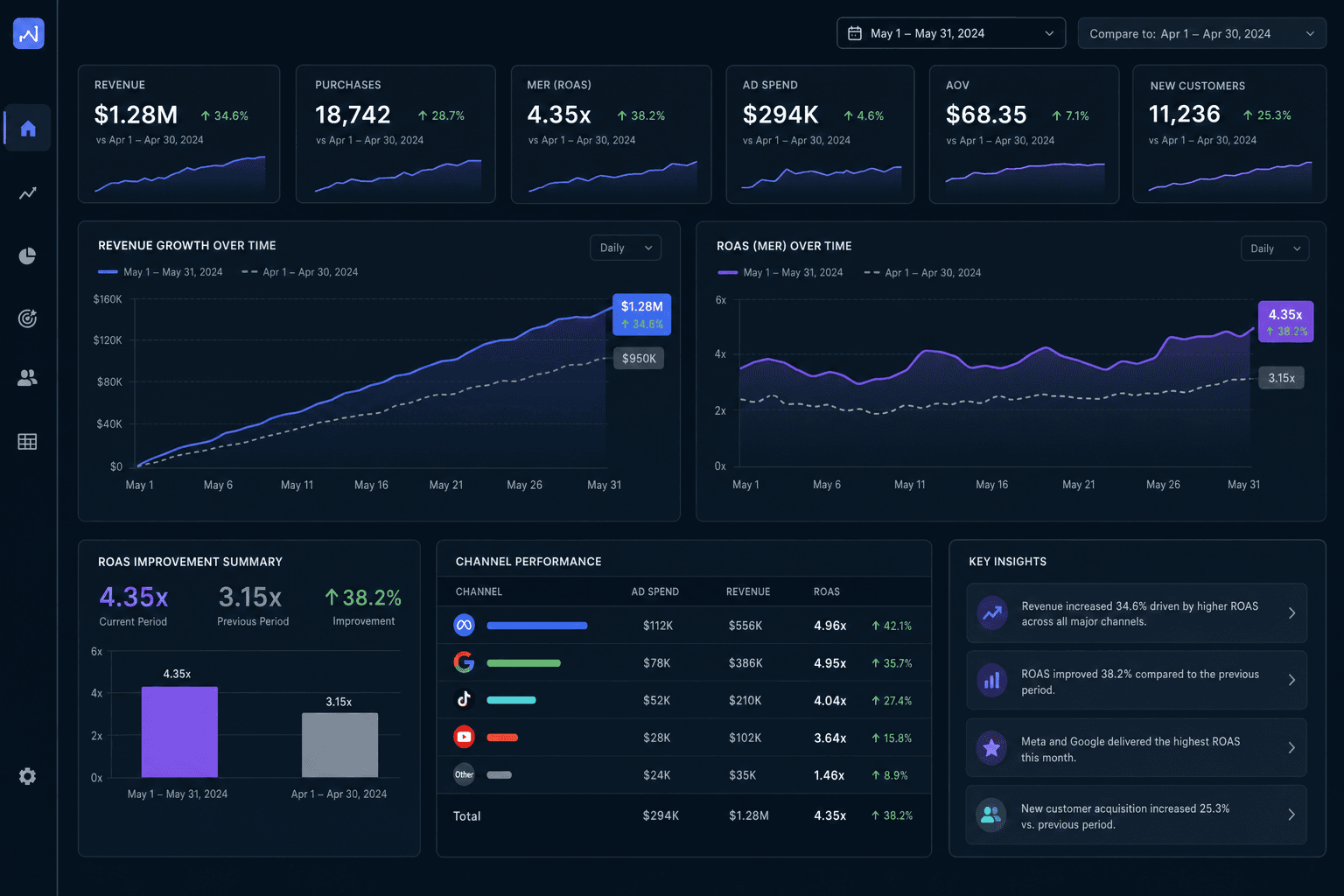This screenshot has height=896, width=1344.
Task: Open the pie chart reports sidebar icon
Action: (x=28, y=255)
